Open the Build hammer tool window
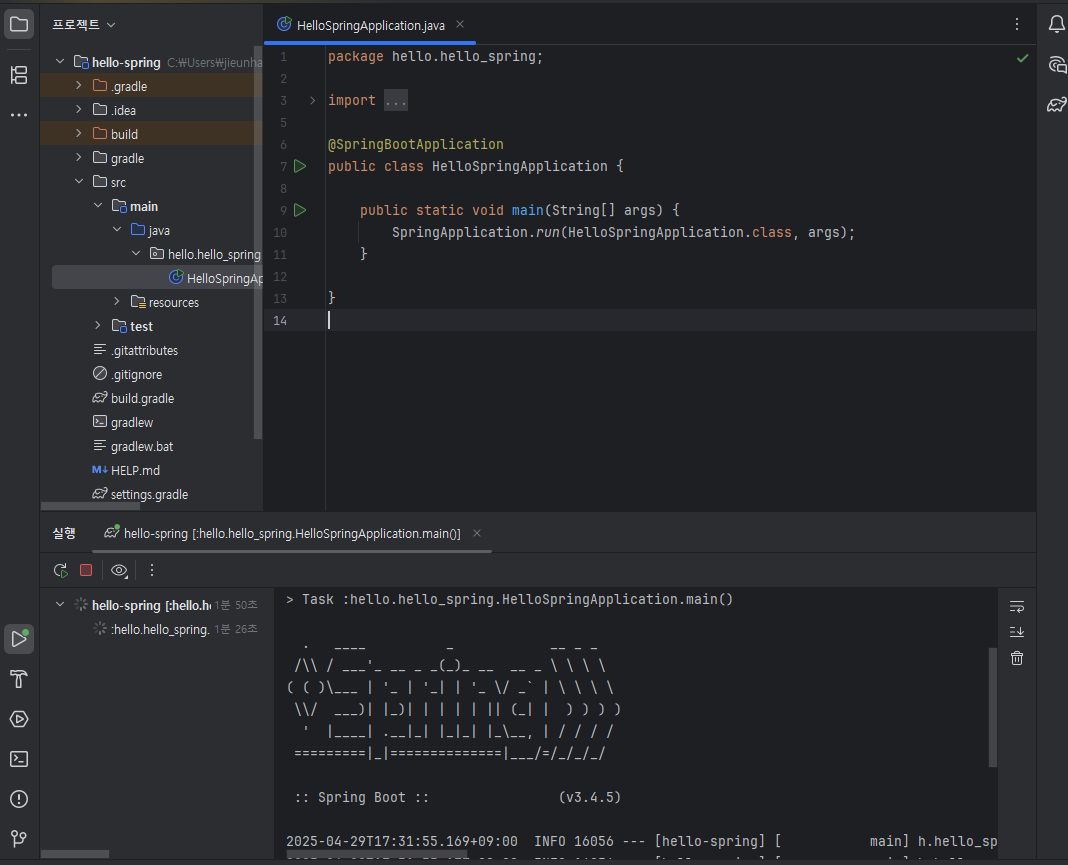This screenshot has width=1068, height=865. (x=19, y=679)
